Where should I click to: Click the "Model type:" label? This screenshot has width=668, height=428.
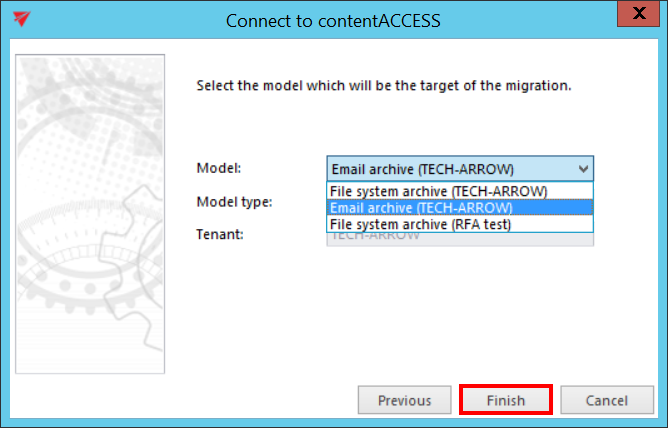pos(234,201)
